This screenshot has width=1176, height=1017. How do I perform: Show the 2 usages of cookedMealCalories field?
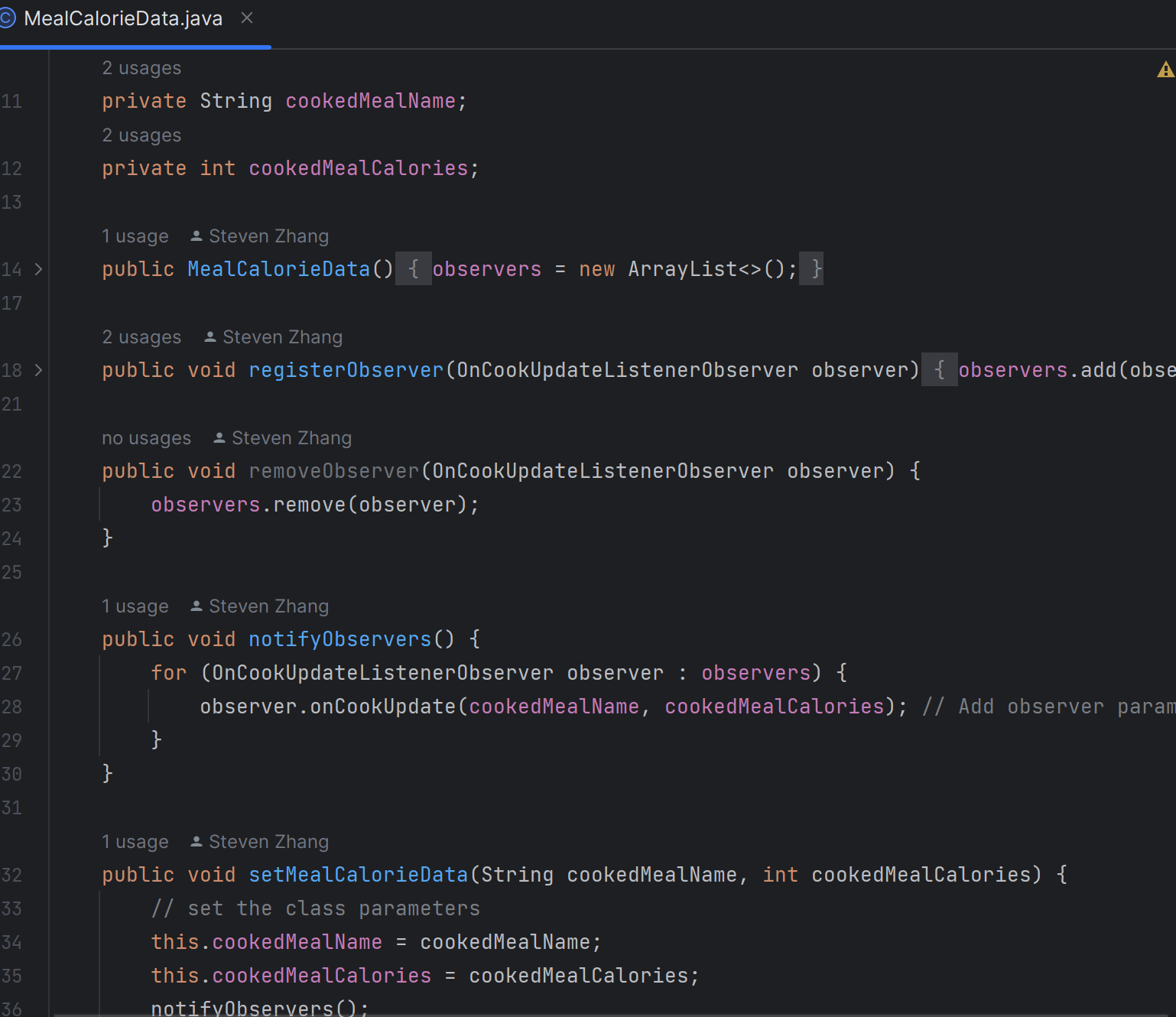coord(141,135)
